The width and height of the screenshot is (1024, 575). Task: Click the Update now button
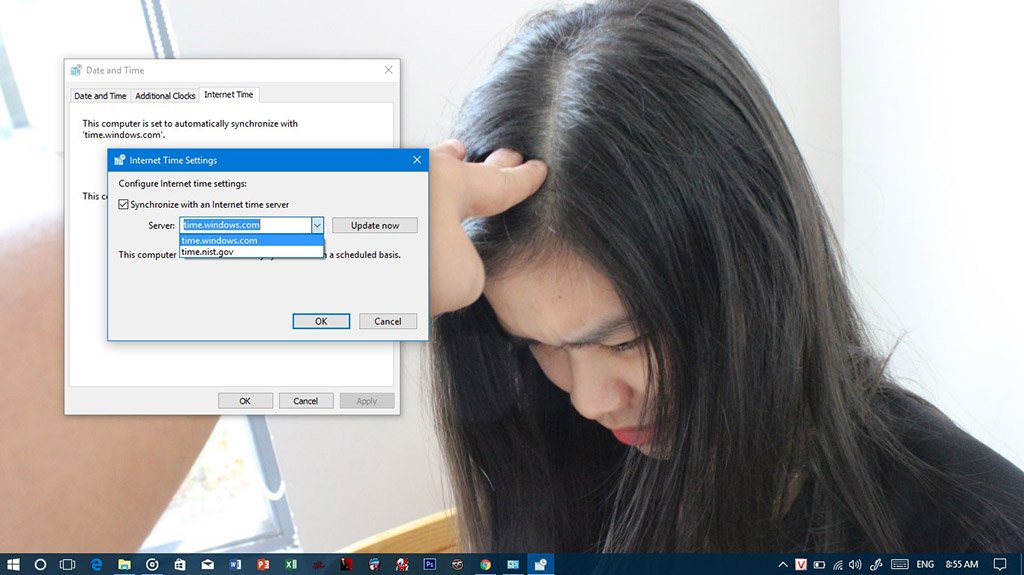[x=375, y=225]
